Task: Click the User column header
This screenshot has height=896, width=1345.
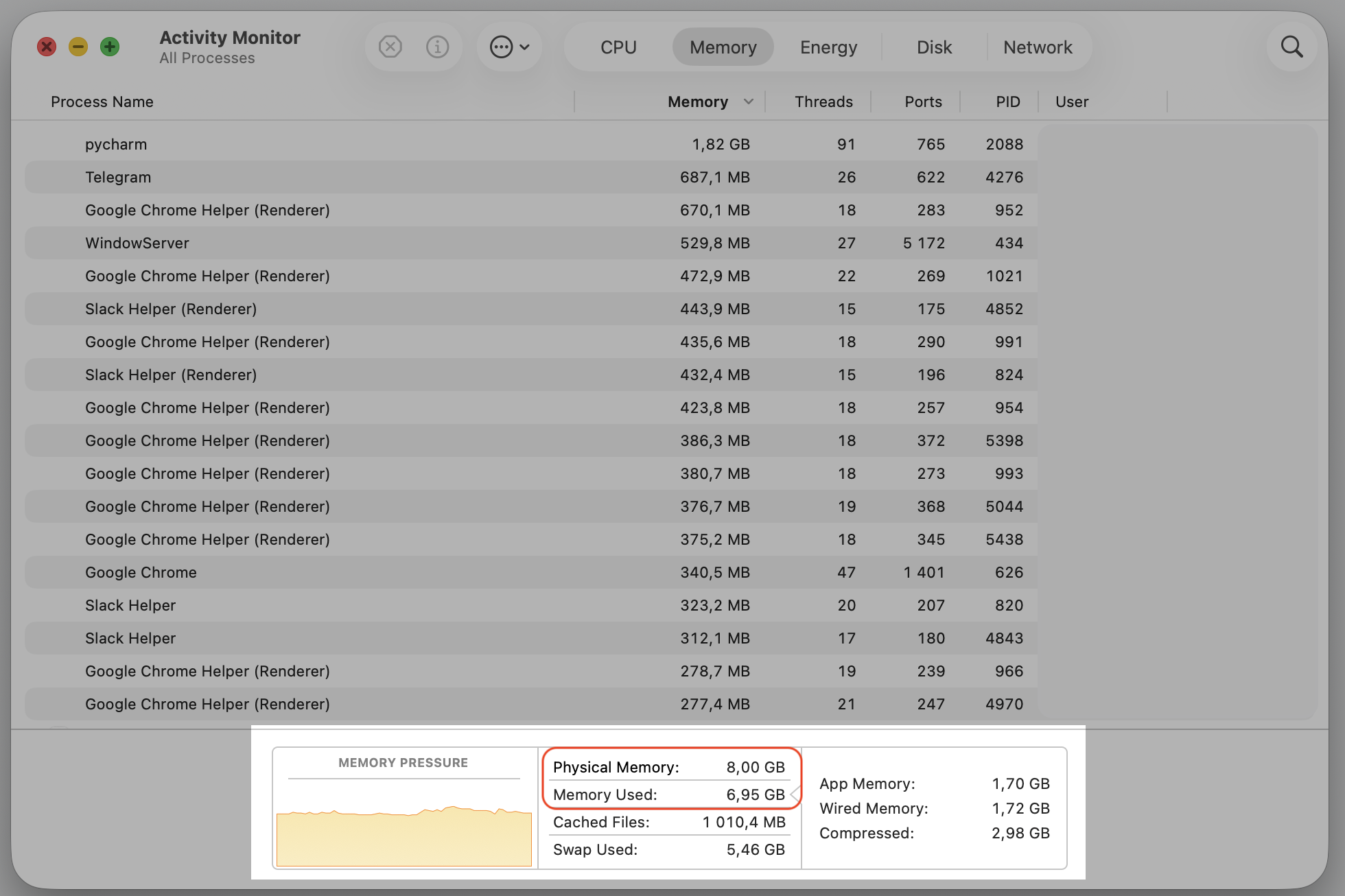Action: [x=1072, y=102]
